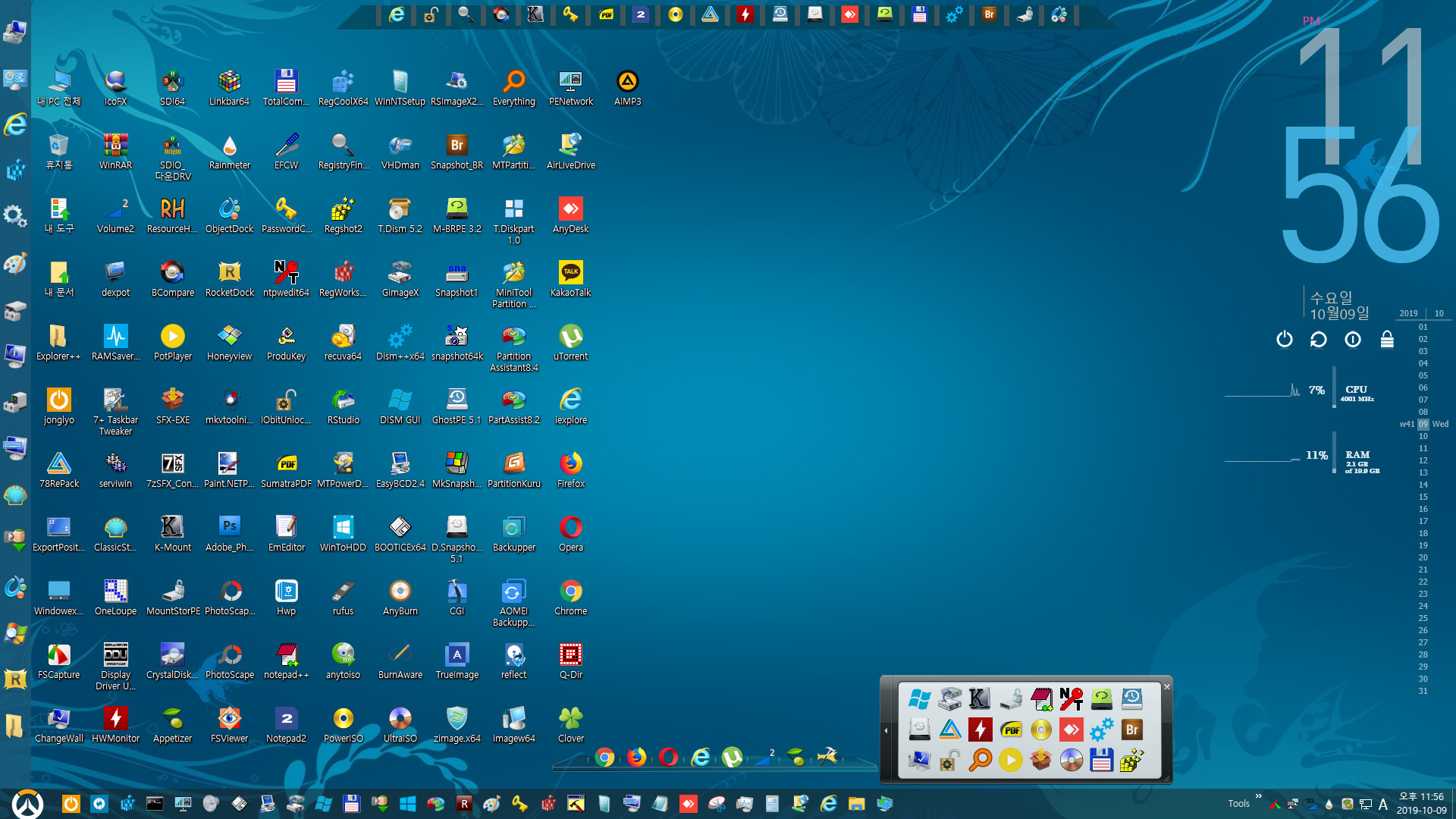Click yellow play icon in launcher panel
The height and width of the screenshot is (819, 1456).
pos(1010,760)
